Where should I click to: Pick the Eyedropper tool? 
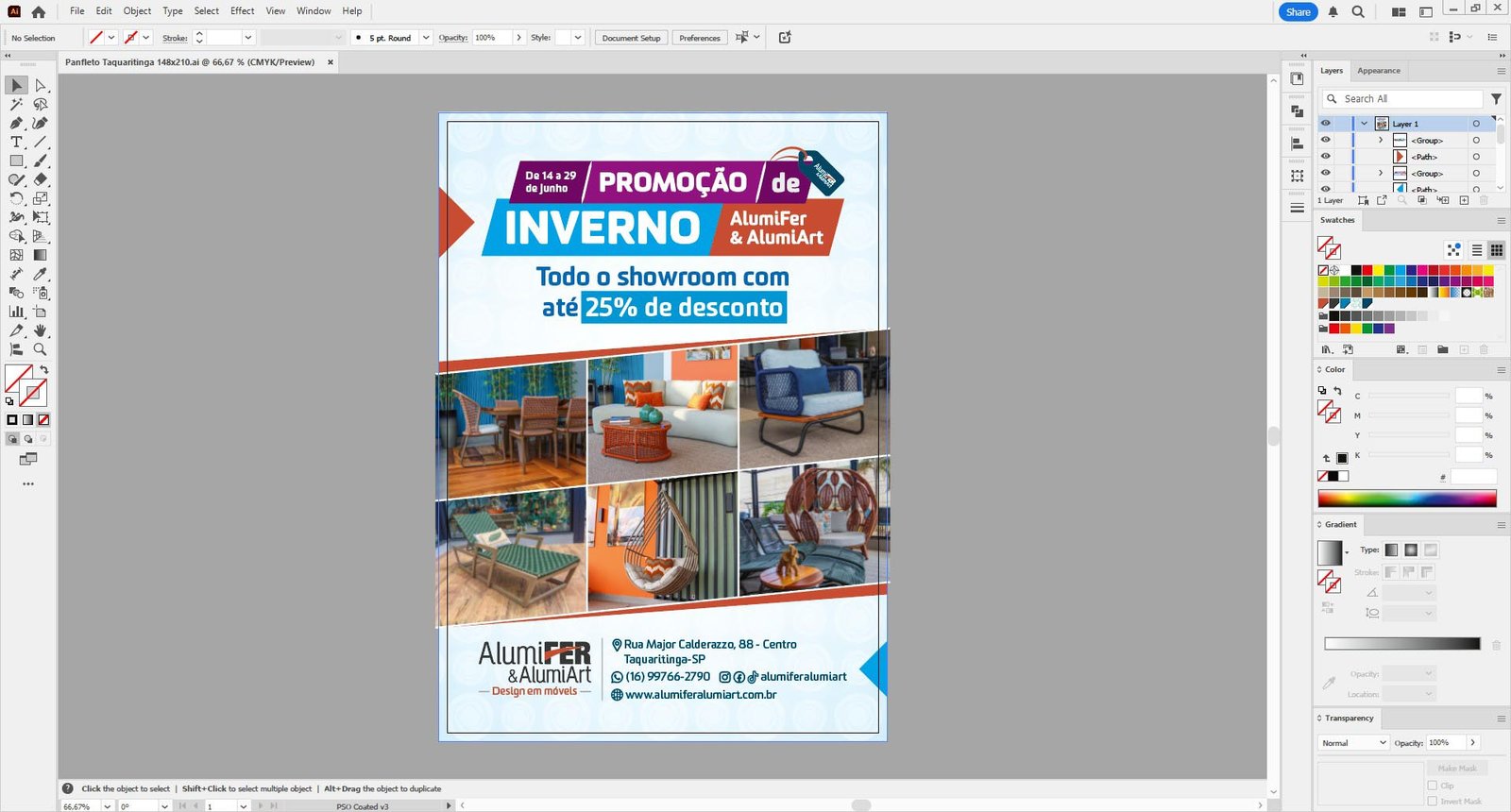point(40,274)
